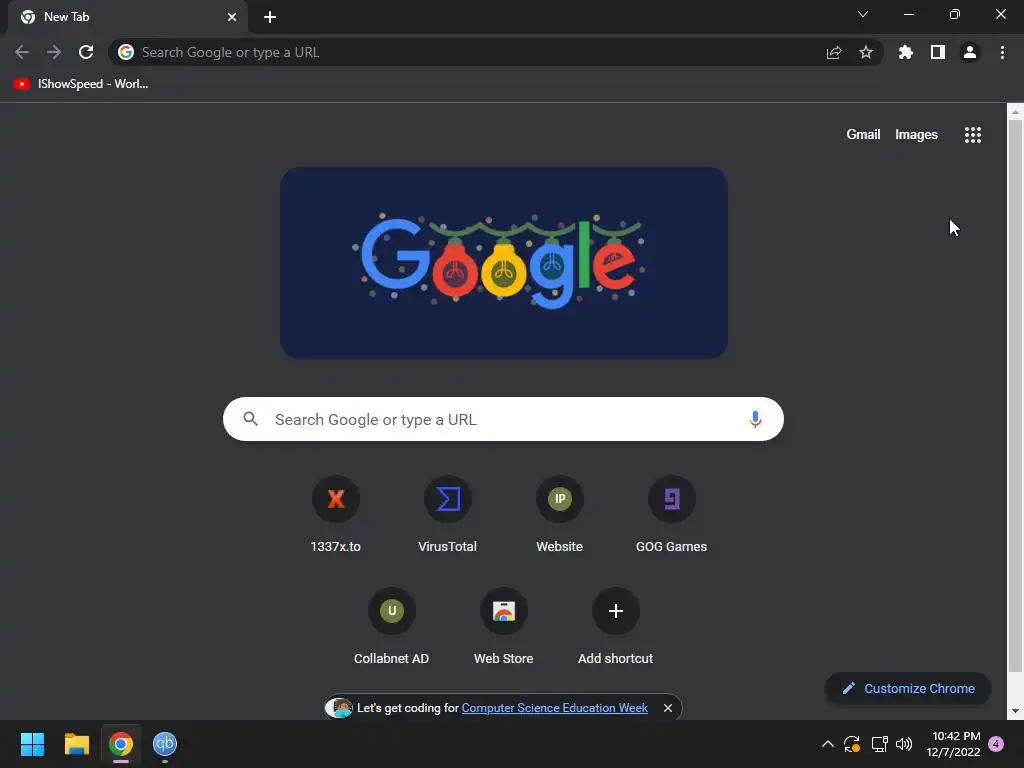Bookmark this tab with the star icon
The height and width of the screenshot is (768, 1024).
point(866,52)
